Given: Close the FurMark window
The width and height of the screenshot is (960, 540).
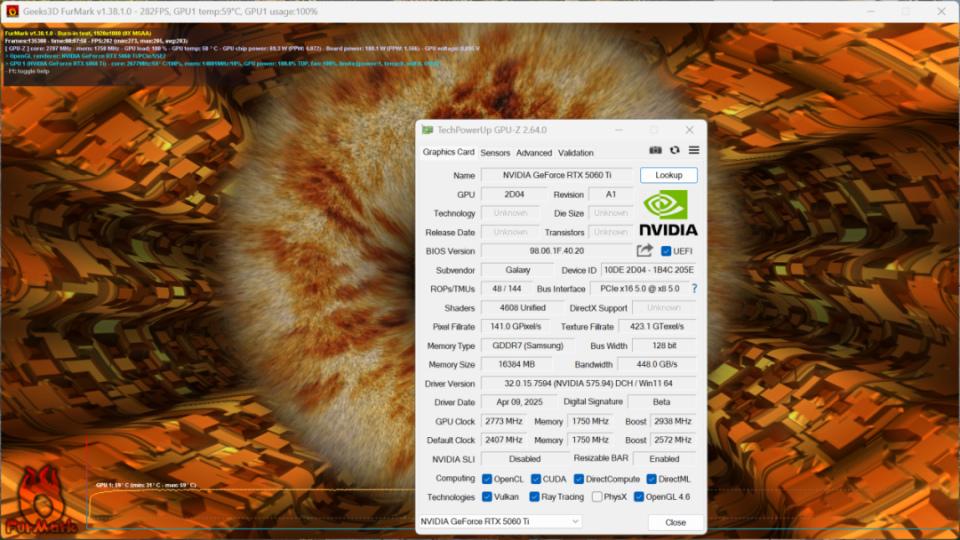Looking at the screenshot, I should (x=941, y=11).
